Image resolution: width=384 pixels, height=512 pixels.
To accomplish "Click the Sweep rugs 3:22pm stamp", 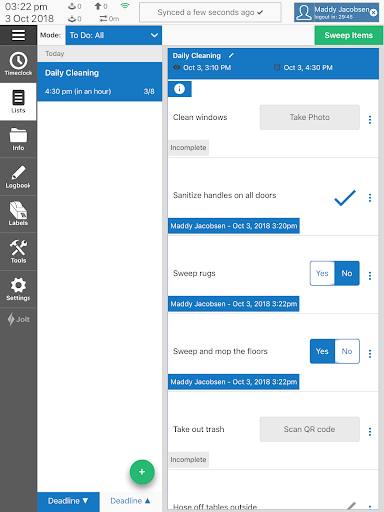I will point(234,304).
